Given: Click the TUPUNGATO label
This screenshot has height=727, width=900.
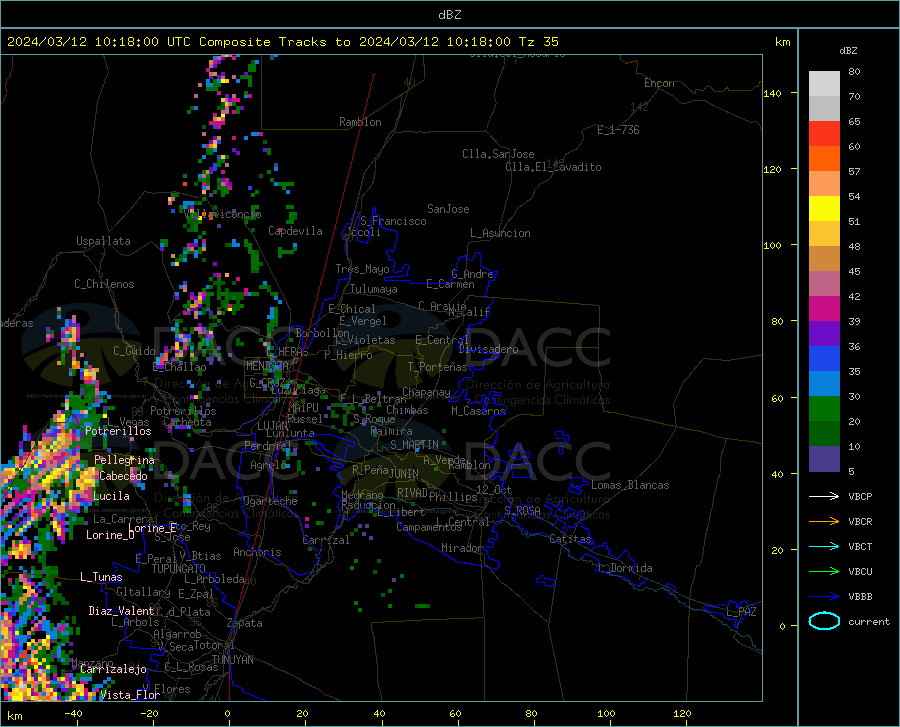Looking at the screenshot, I should pos(179,569).
